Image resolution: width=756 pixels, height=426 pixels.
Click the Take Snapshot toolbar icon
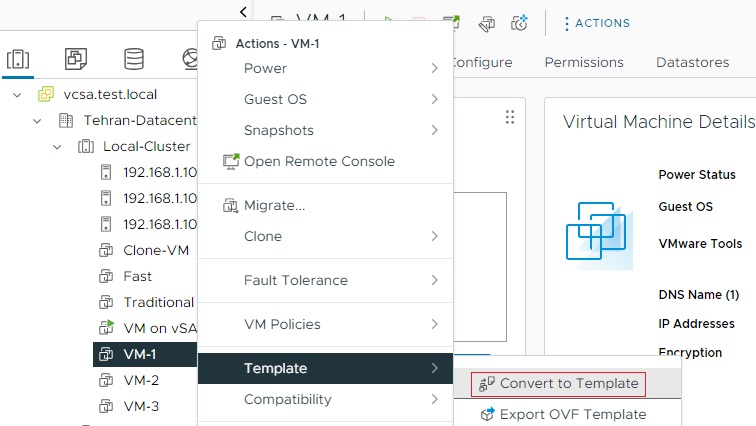pyautogui.click(x=519, y=22)
